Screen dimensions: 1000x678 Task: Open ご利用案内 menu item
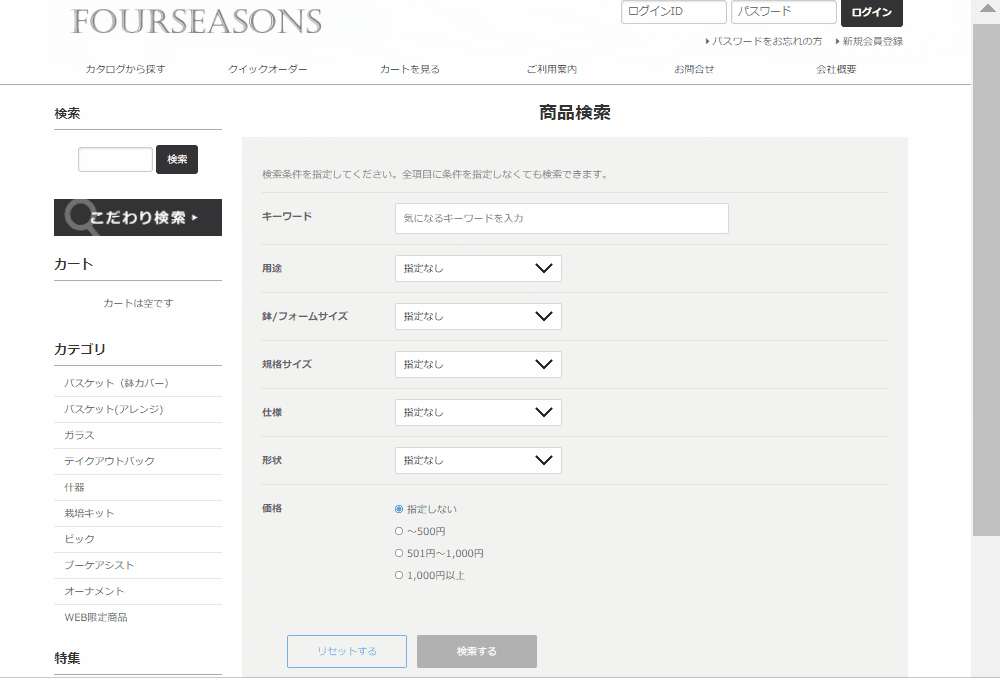552,69
